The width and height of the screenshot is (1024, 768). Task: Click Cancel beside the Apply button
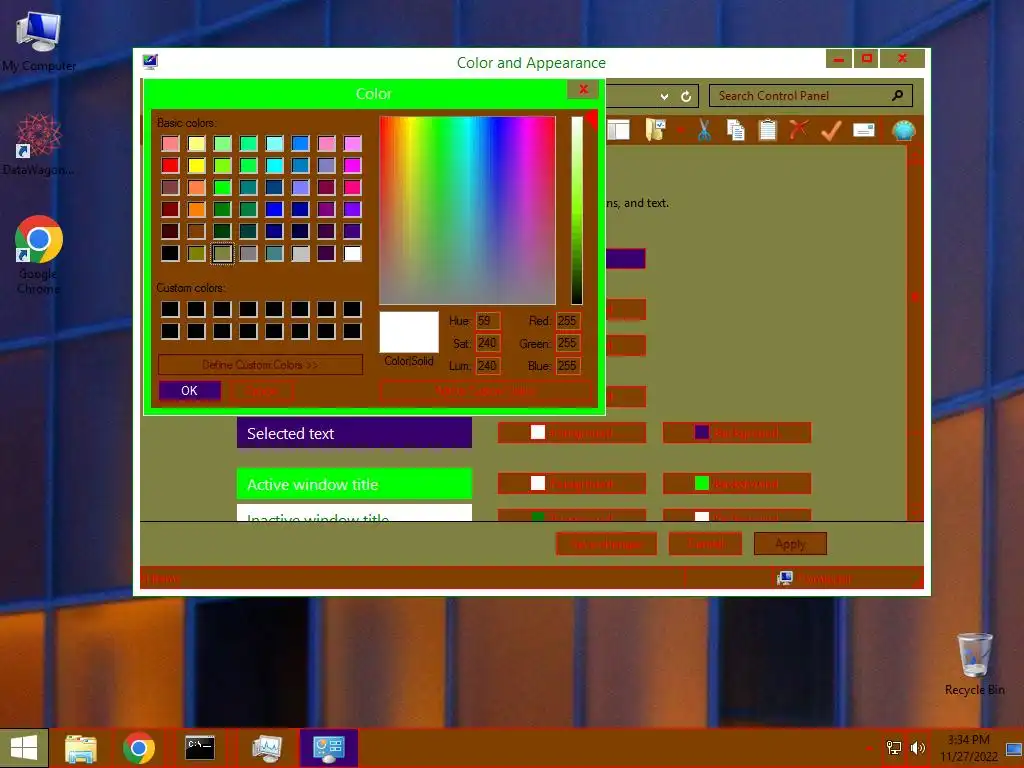click(x=705, y=543)
